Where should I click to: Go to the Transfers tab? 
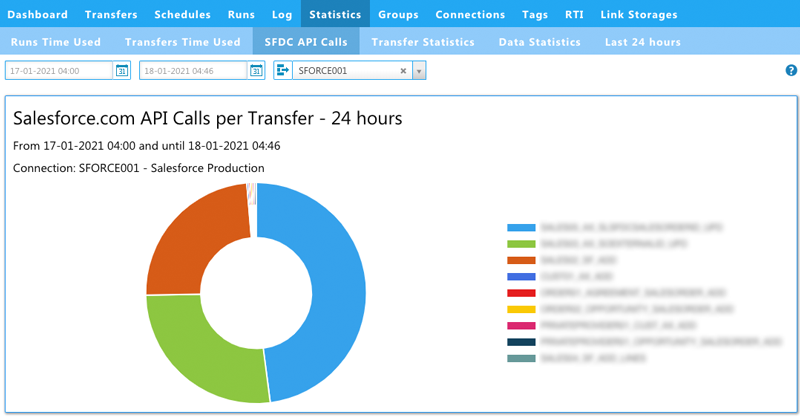click(x=111, y=14)
